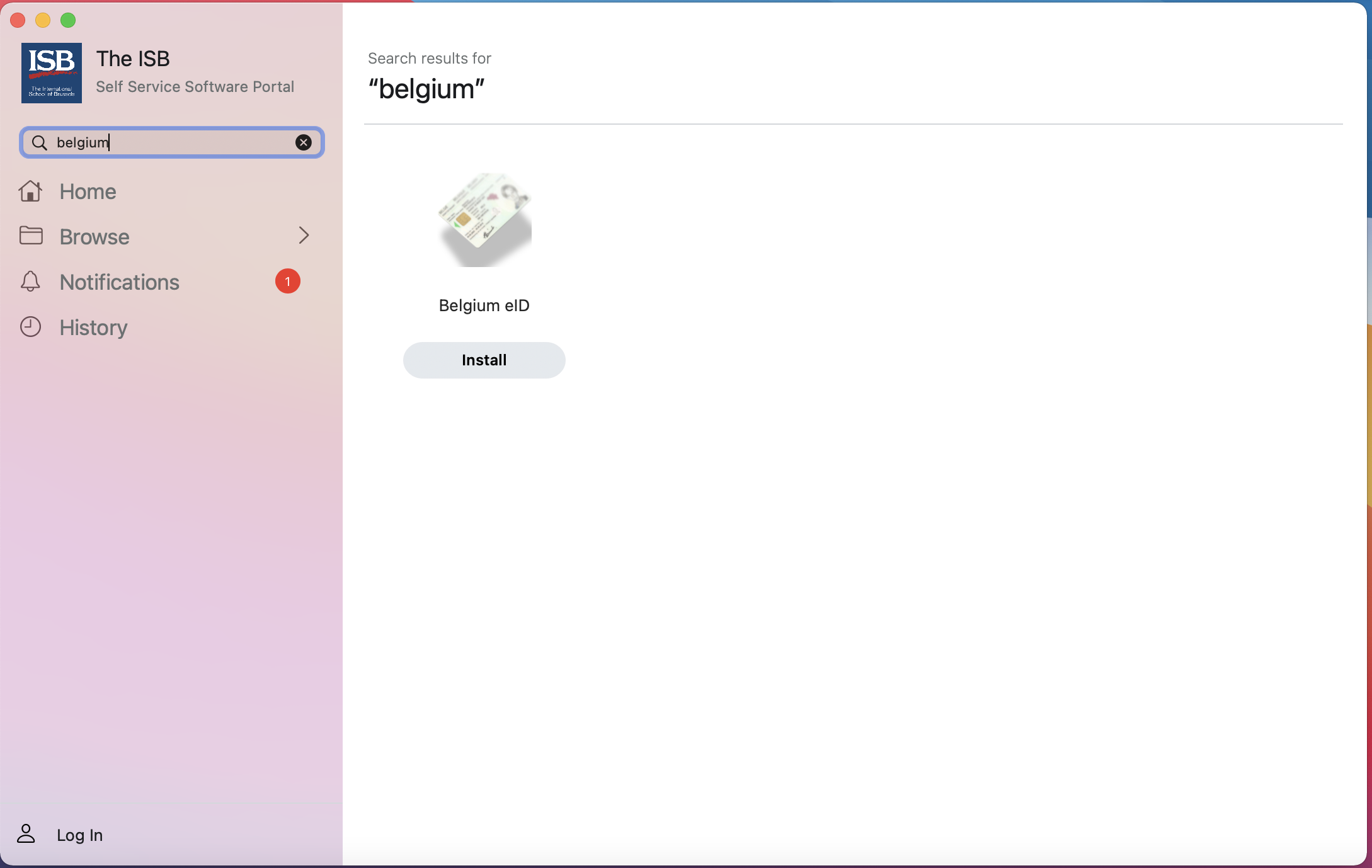Click the Home house icon
The height and width of the screenshot is (868, 1372).
coord(30,191)
